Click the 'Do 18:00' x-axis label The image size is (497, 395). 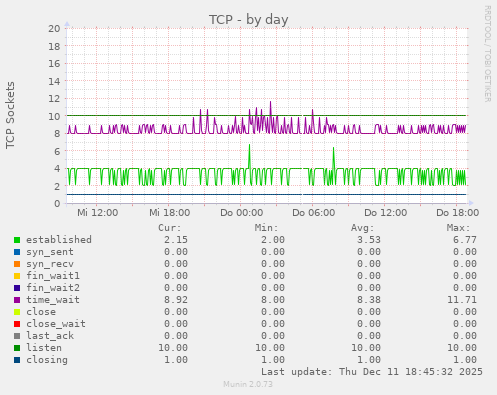coord(458,213)
